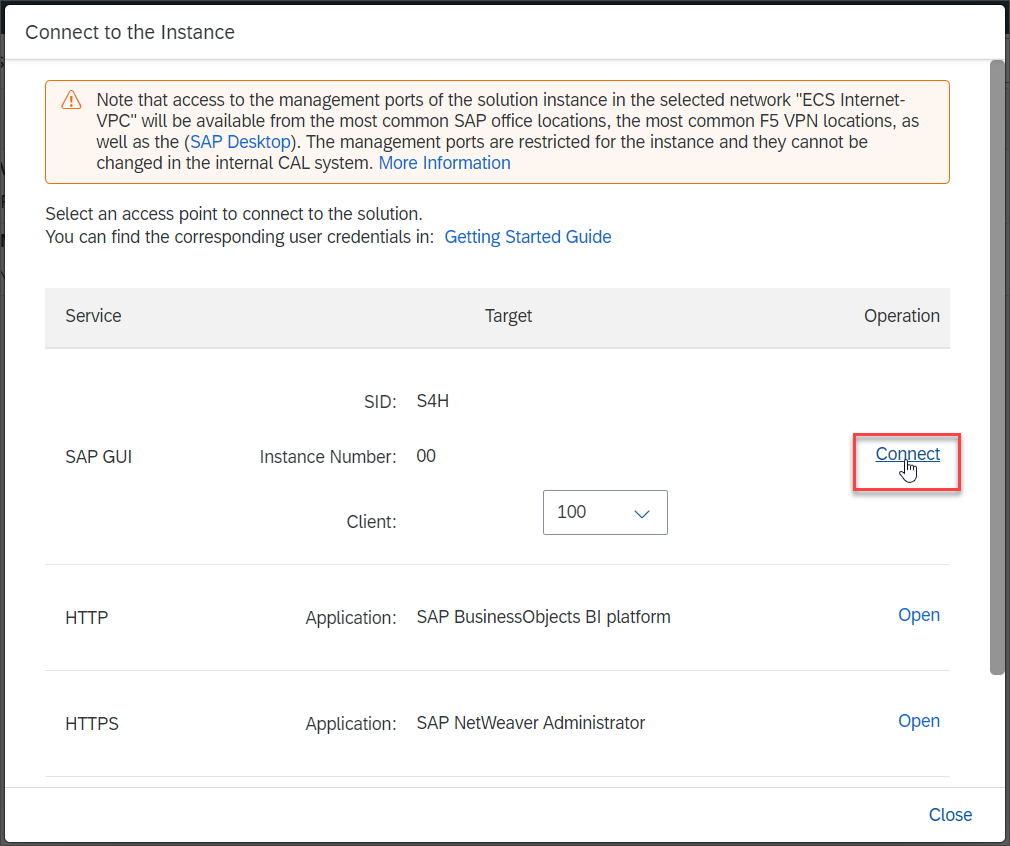Click the Client dropdown chevron arrow
Viewport: 1010px width, 846px height.
[642, 514]
